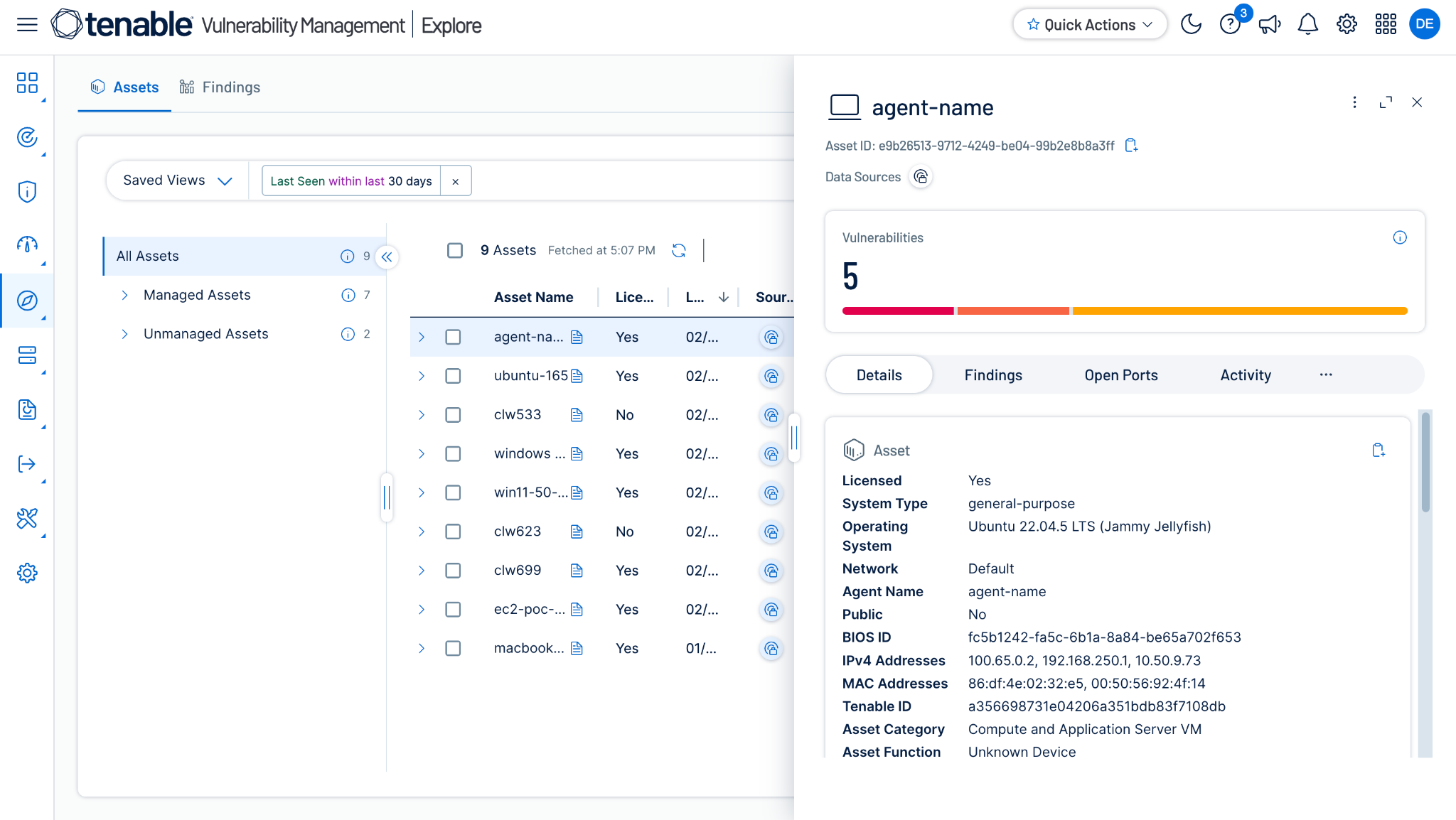This screenshot has height=820, width=1456.
Task: Click the Vulnerabilities info icon
Action: (x=1399, y=238)
